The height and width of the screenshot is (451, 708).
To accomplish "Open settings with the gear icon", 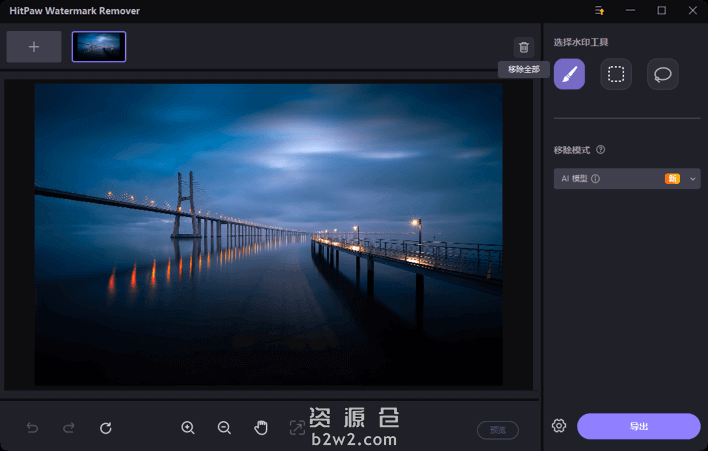I will pos(559,426).
